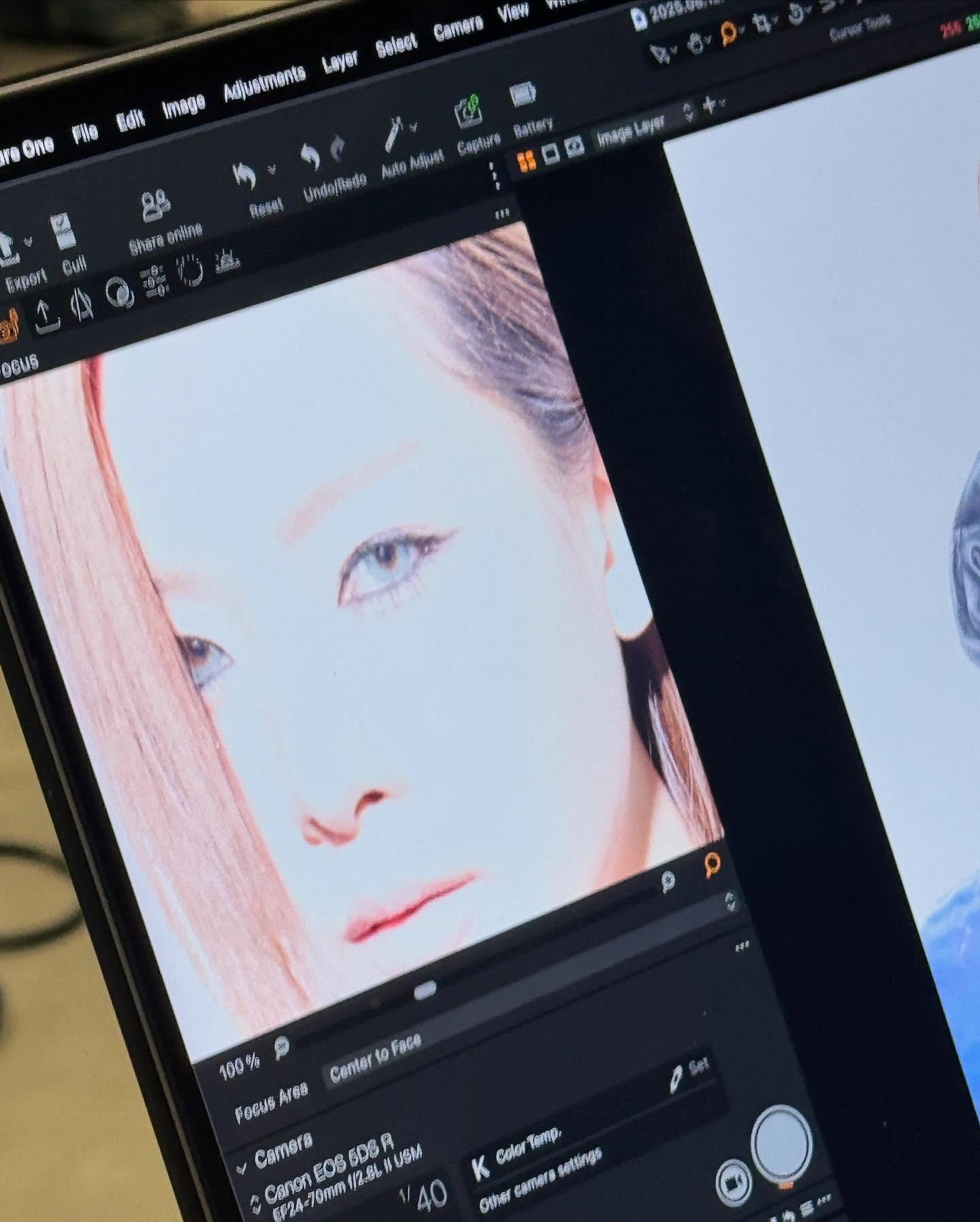Expand the Reset dropdown arrow
This screenshot has width=980, height=1222.
(x=272, y=169)
